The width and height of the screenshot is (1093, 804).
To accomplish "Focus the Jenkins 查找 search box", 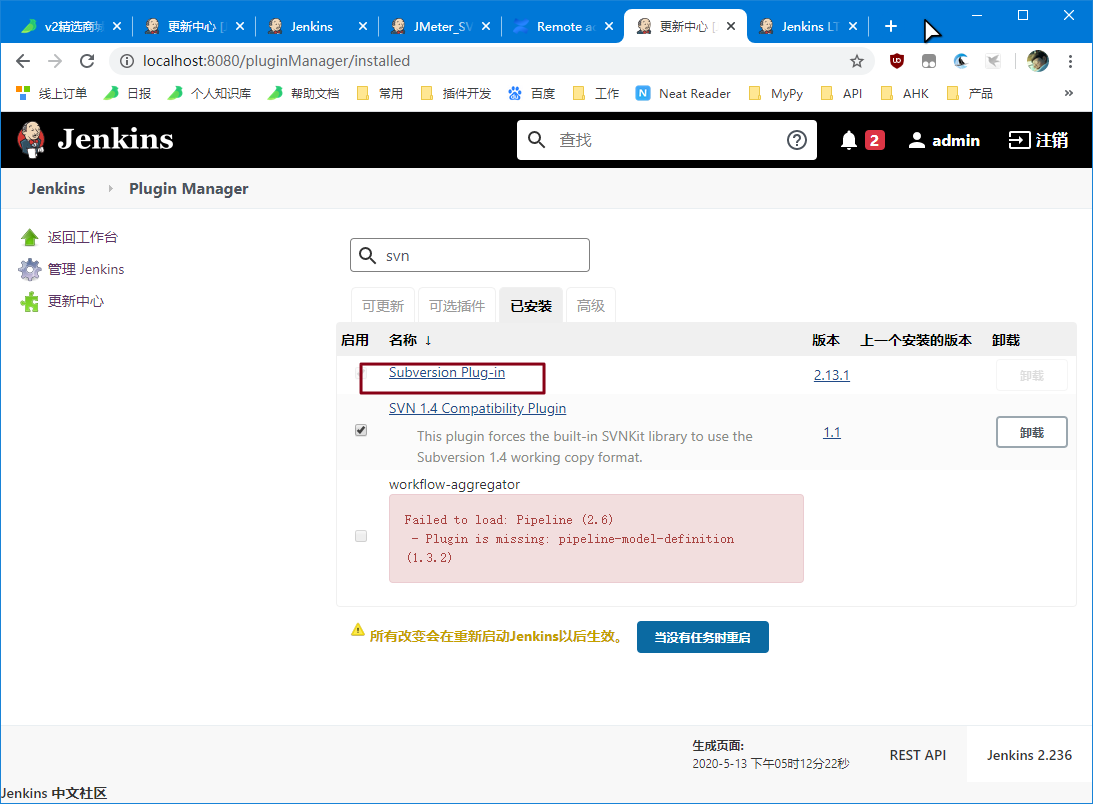I will pyautogui.click(x=667, y=140).
